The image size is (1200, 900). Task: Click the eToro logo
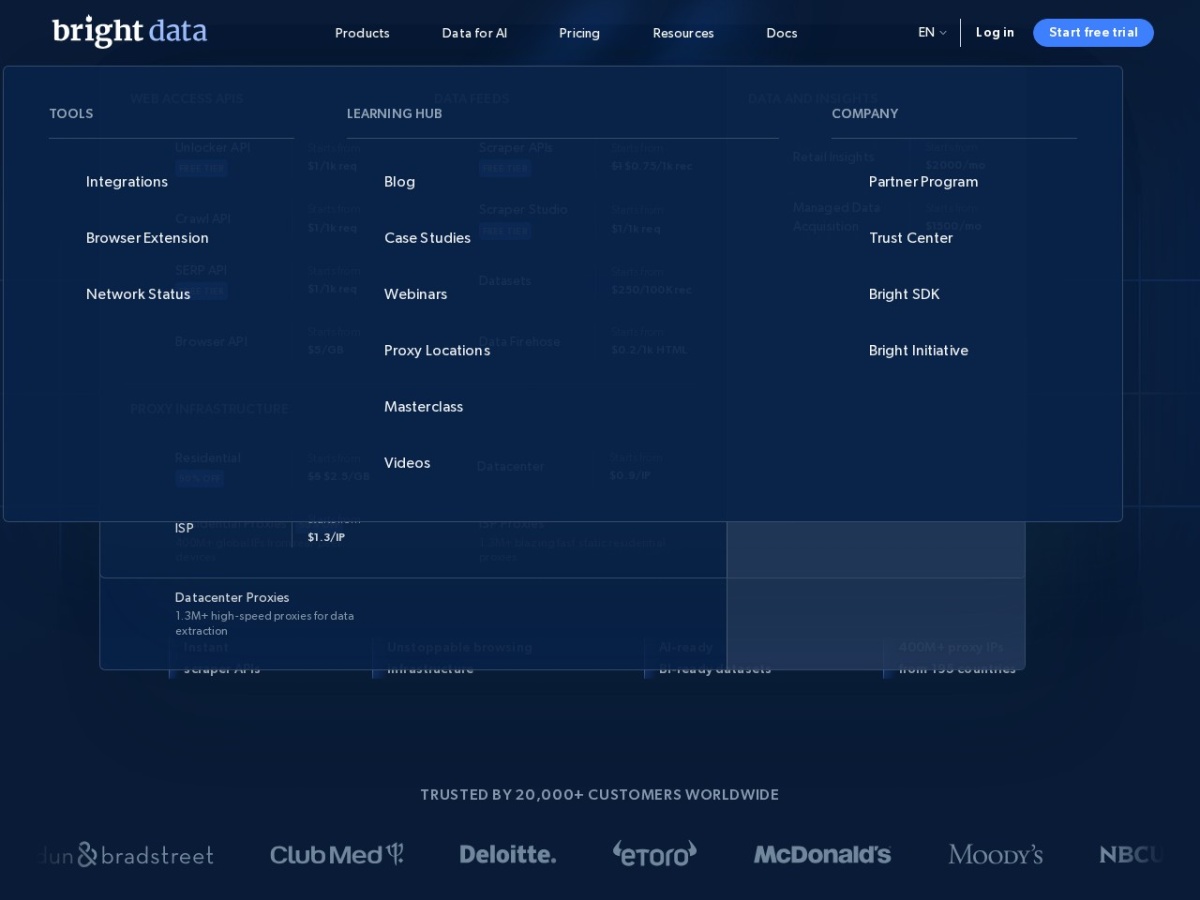[x=654, y=854]
